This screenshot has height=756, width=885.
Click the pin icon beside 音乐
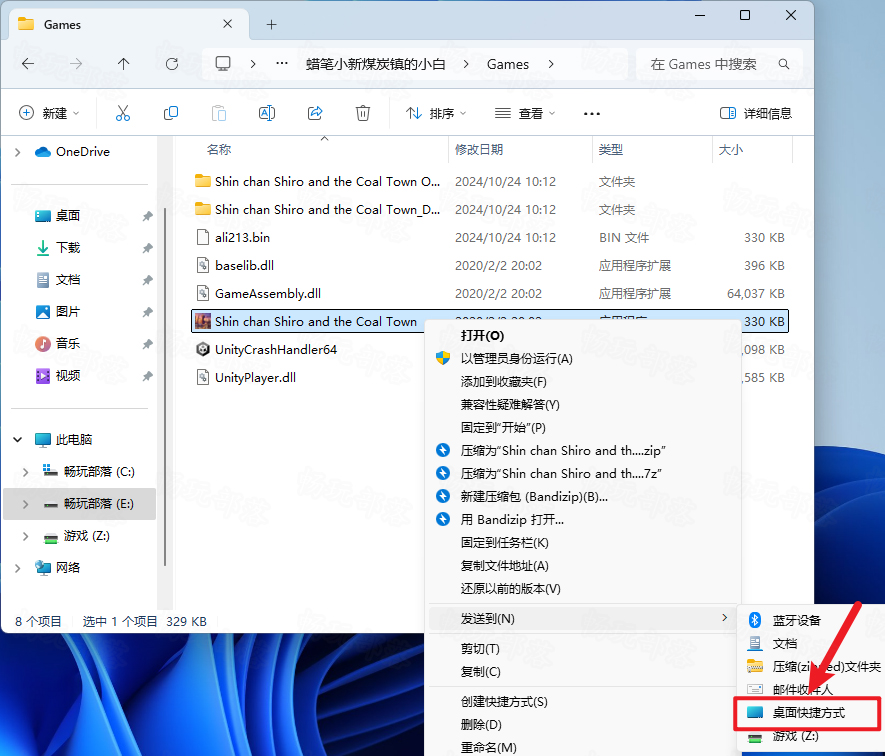[147, 344]
